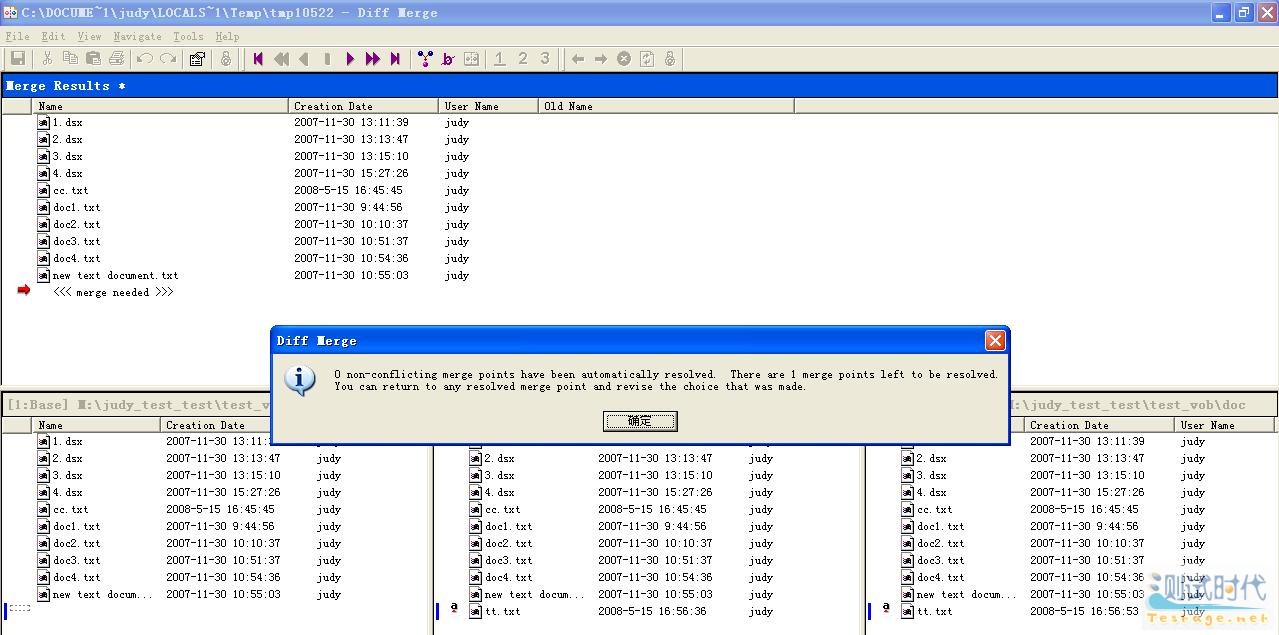Close the Diff Merge dialog with X
1279x635 pixels.
point(995,341)
